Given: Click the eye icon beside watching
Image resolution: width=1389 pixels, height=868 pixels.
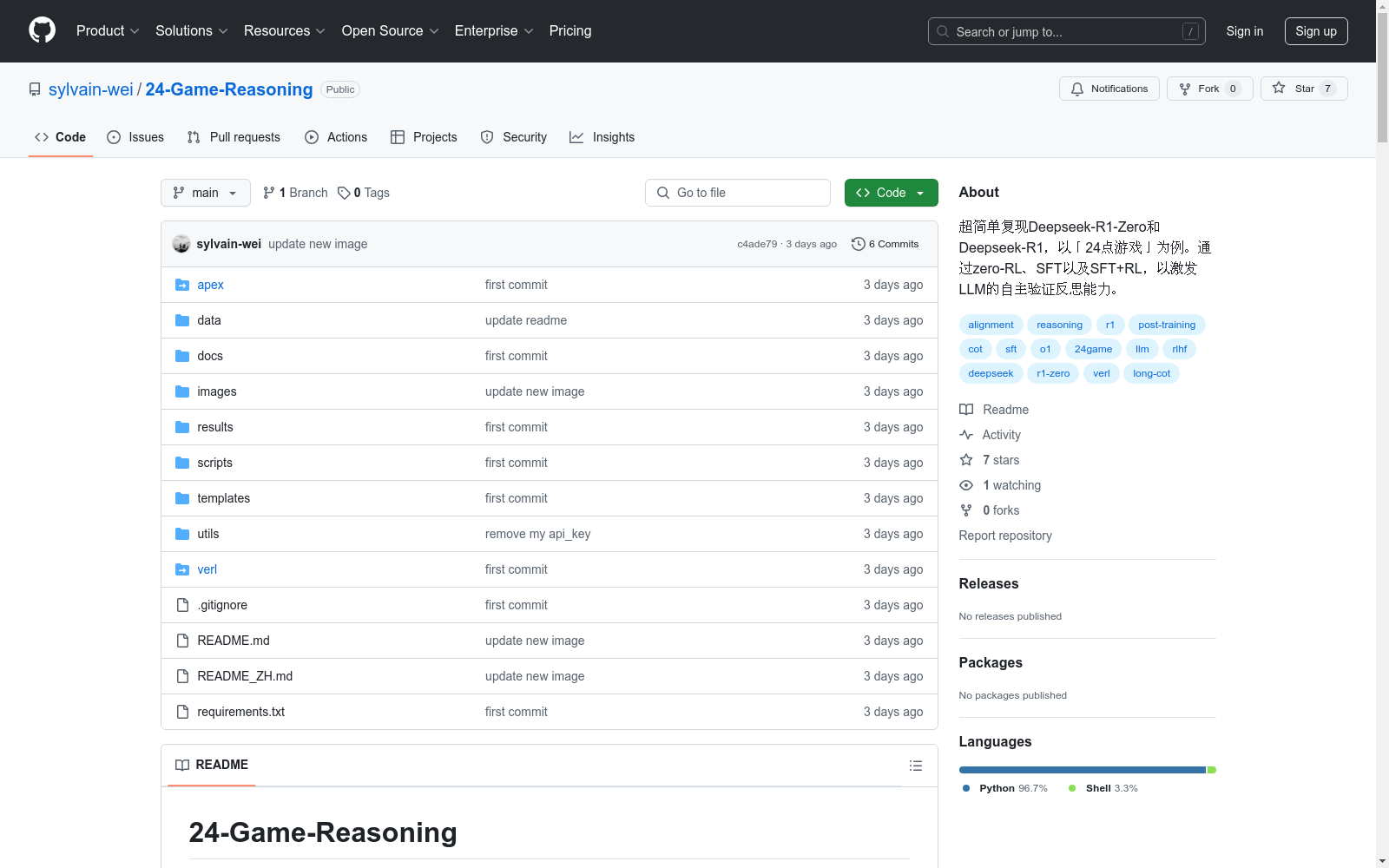Looking at the screenshot, I should [966, 485].
